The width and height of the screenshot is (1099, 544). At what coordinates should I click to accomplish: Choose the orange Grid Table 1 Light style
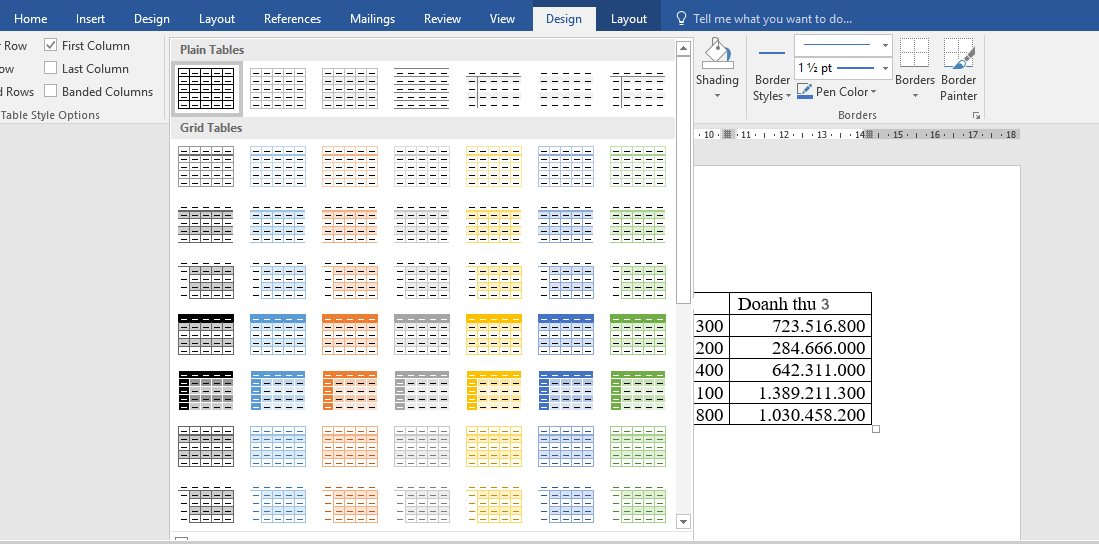[x=350, y=166]
